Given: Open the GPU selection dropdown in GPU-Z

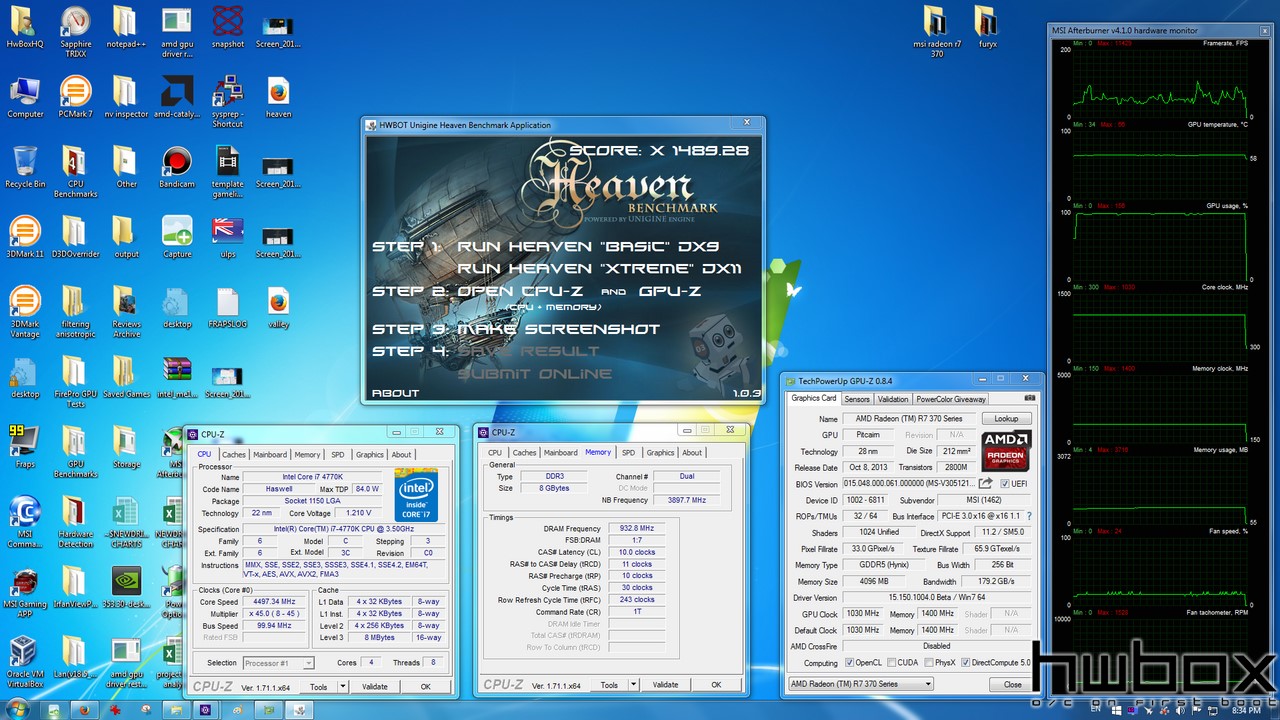Looking at the screenshot, I should [x=860, y=684].
